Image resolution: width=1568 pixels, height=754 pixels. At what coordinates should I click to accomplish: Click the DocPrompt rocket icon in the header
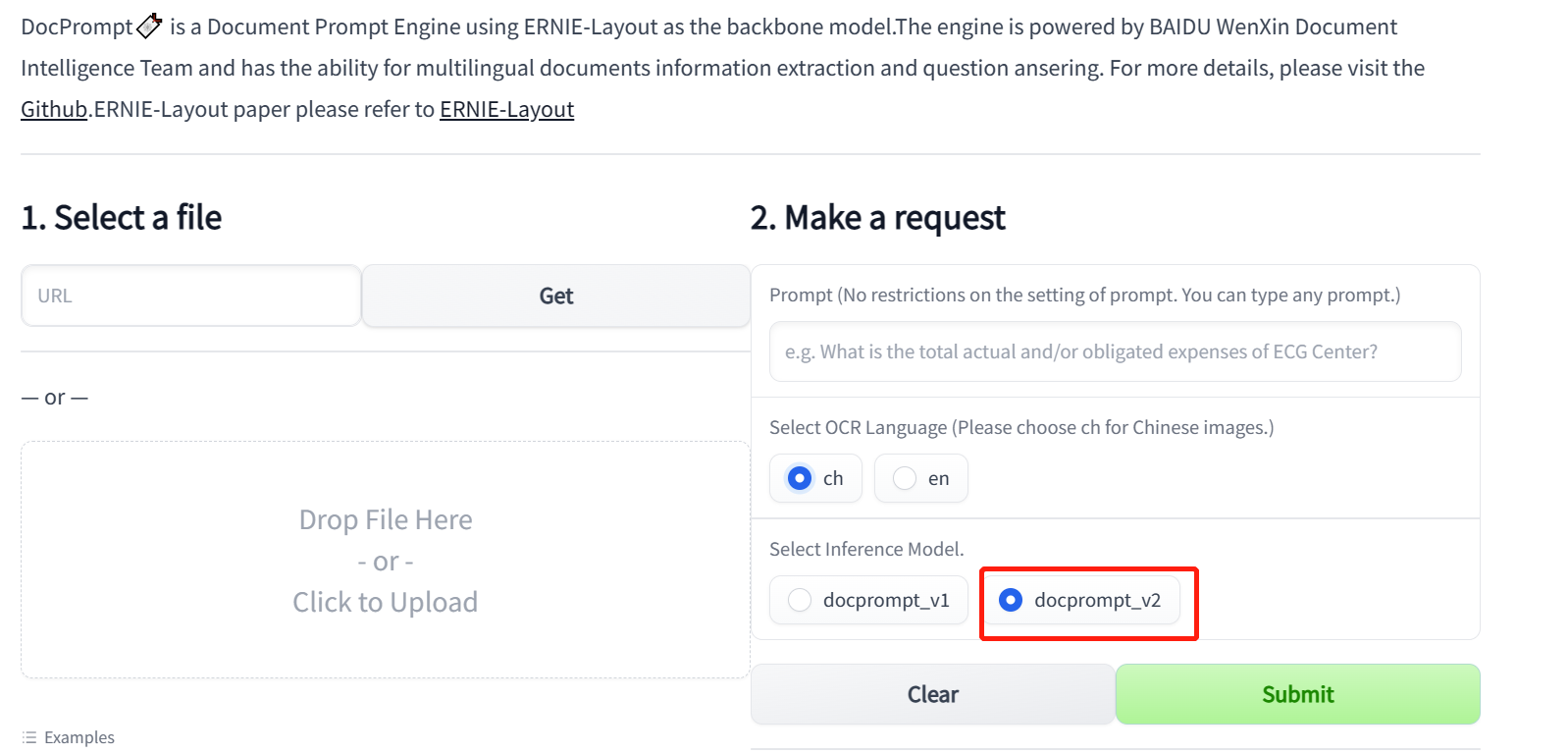(x=148, y=26)
